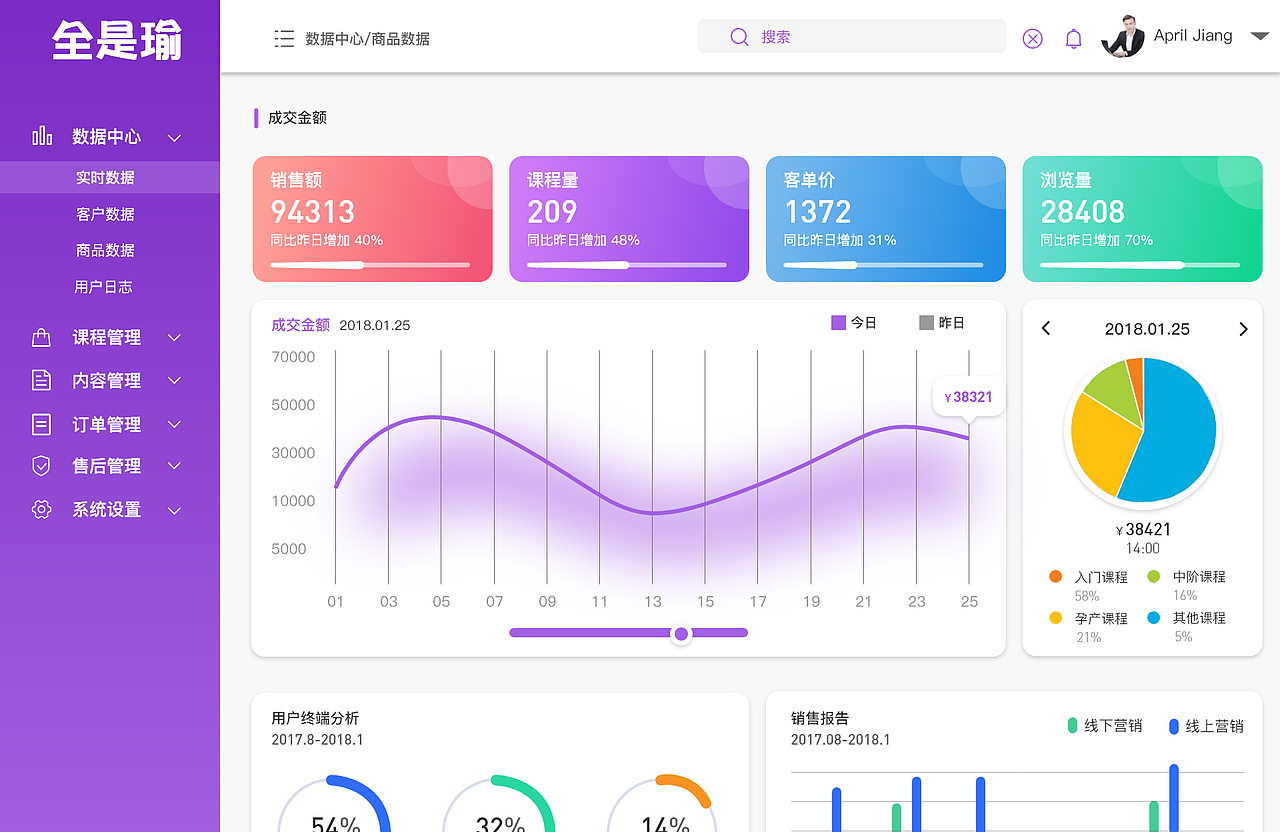1280x832 pixels.
Task: Toggle 线下营销 green legend marker
Action: click(1073, 726)
